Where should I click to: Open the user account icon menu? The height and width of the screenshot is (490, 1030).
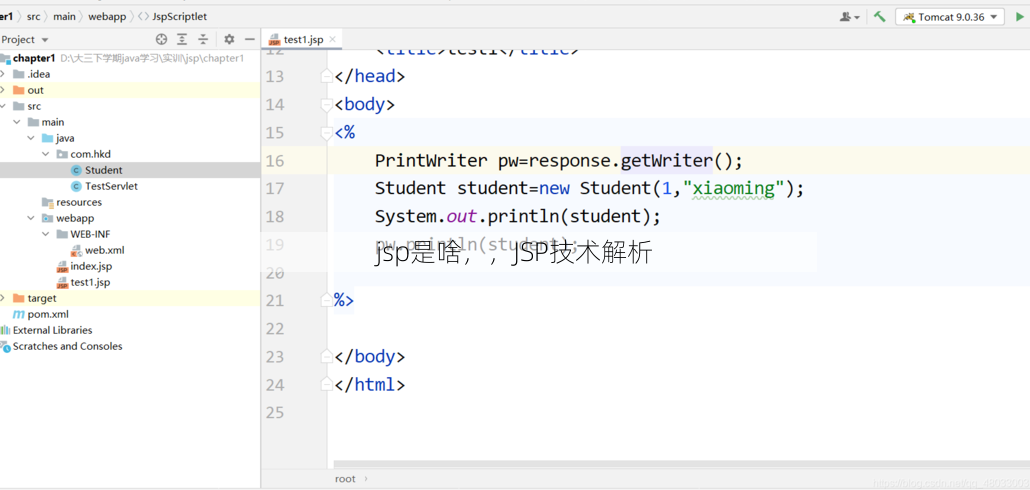[x=849, y=17]
